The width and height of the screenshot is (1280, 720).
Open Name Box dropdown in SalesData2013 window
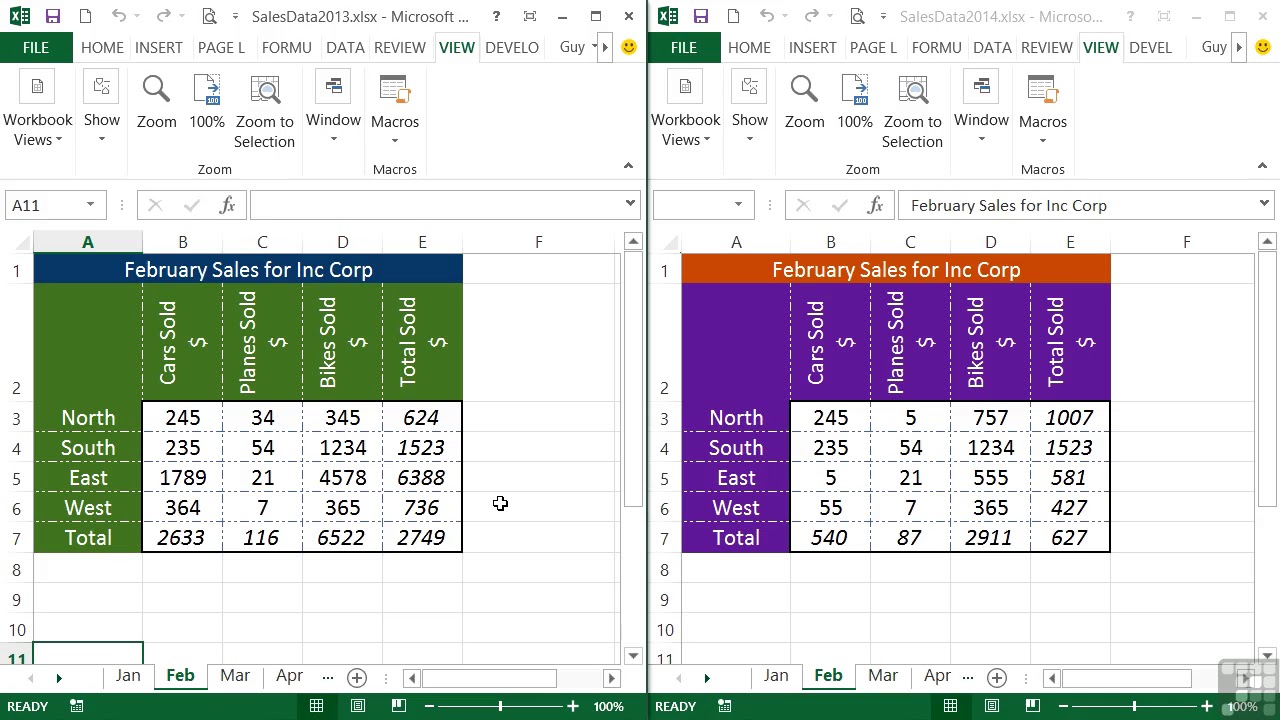click(90, 205)
